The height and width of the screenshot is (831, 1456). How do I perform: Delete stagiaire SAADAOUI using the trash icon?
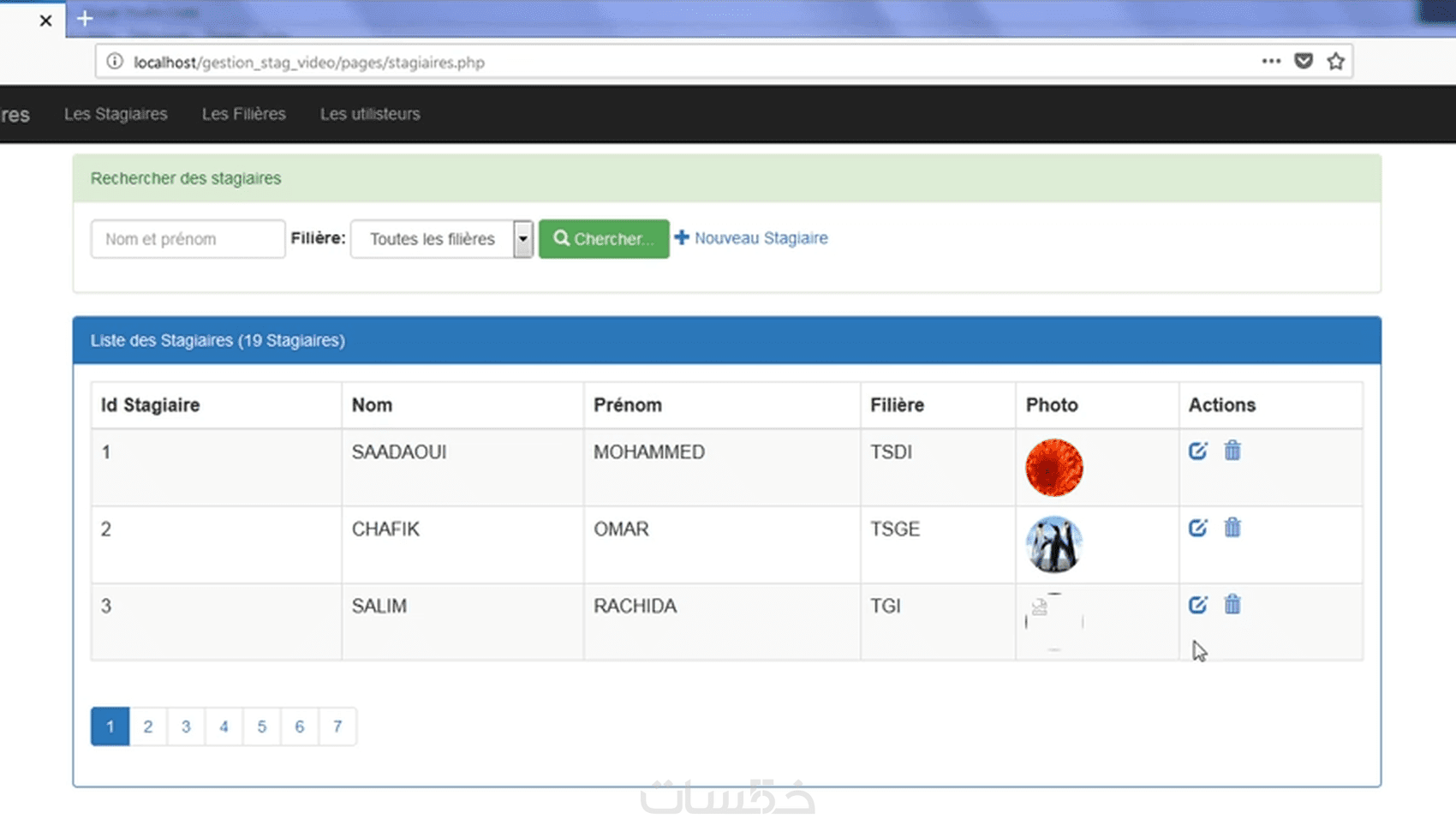point(1232,451)
